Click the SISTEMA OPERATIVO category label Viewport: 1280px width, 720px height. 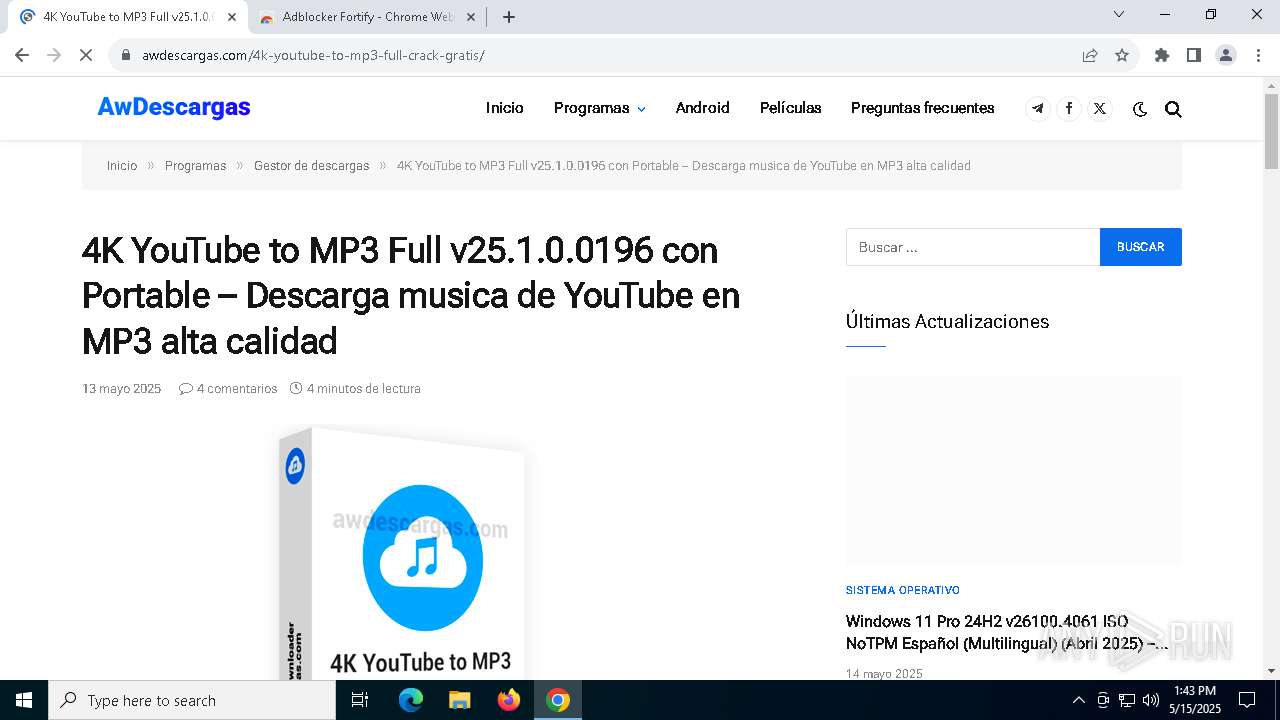(903, 590)
